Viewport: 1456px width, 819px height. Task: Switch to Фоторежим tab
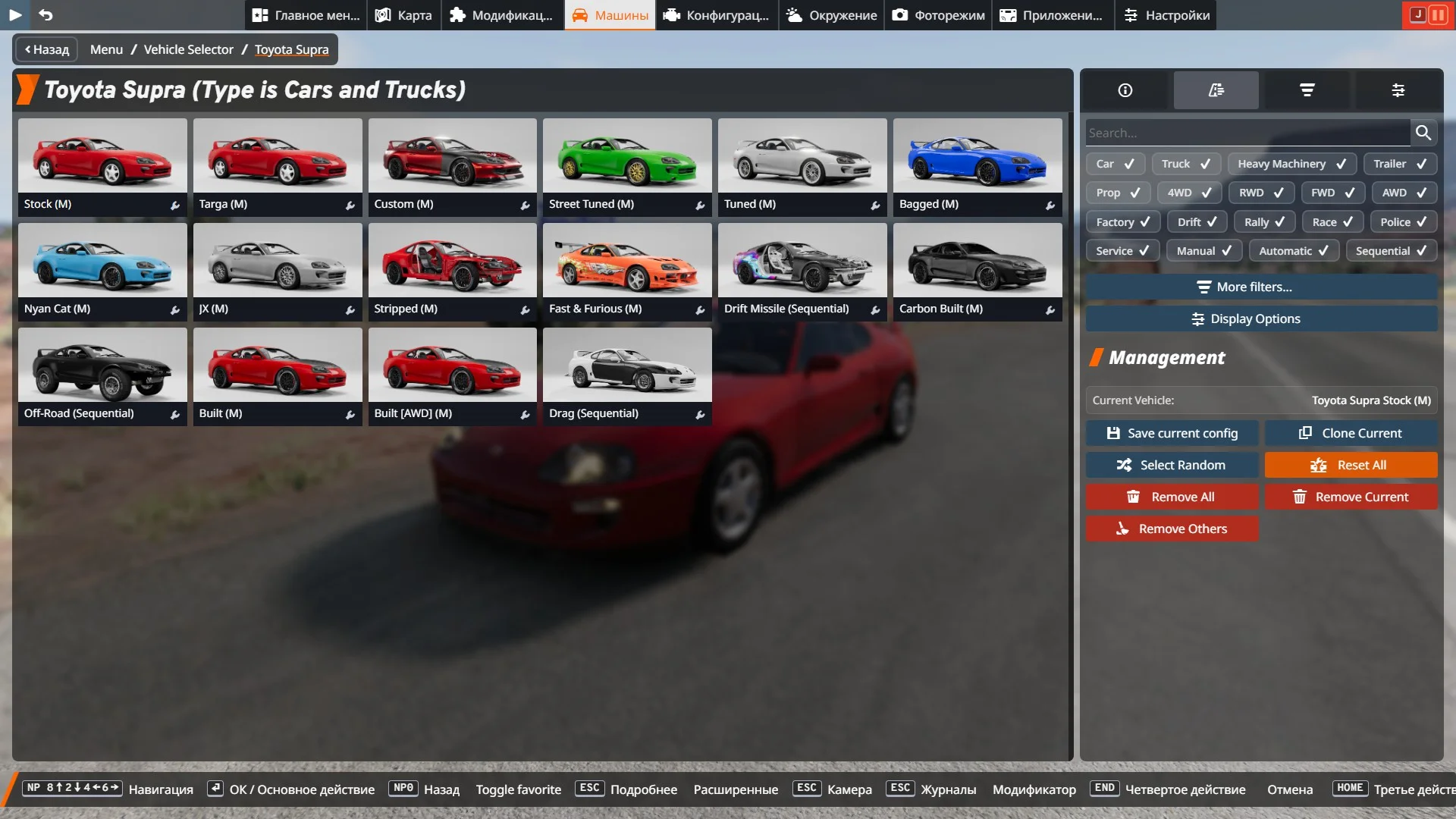tap(939, 15)
